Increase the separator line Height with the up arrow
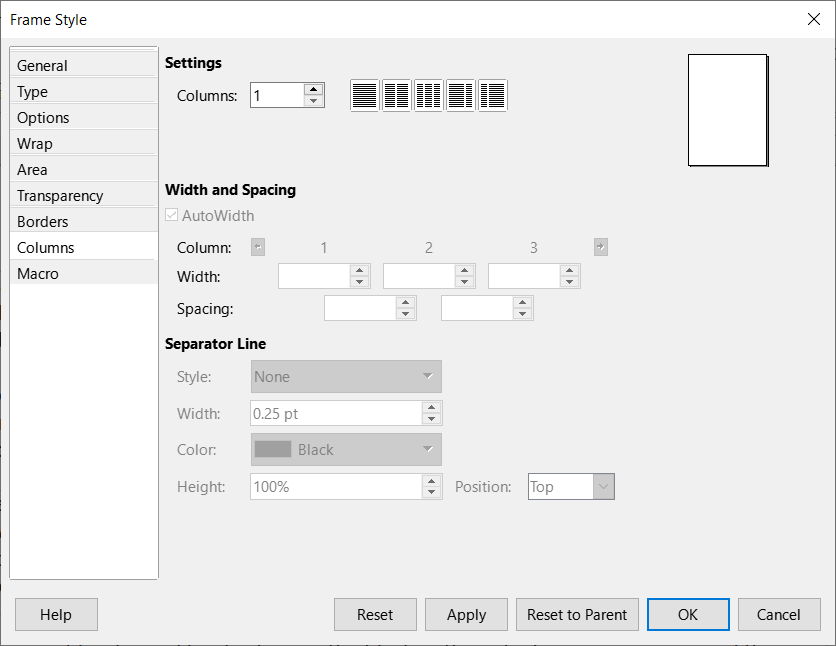Viewport: 836px width, 646px height. [x=431, y=480]
